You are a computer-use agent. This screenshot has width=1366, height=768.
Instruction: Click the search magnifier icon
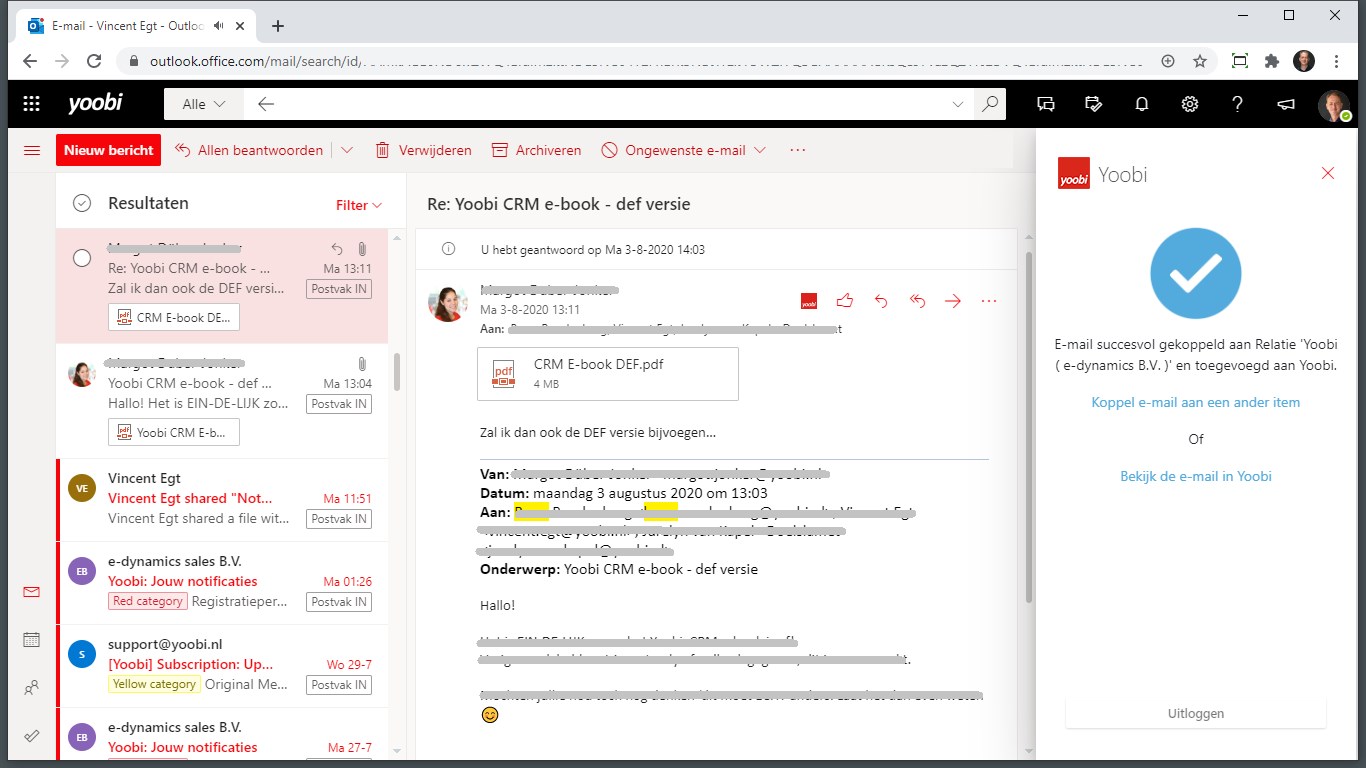[990, 104]
